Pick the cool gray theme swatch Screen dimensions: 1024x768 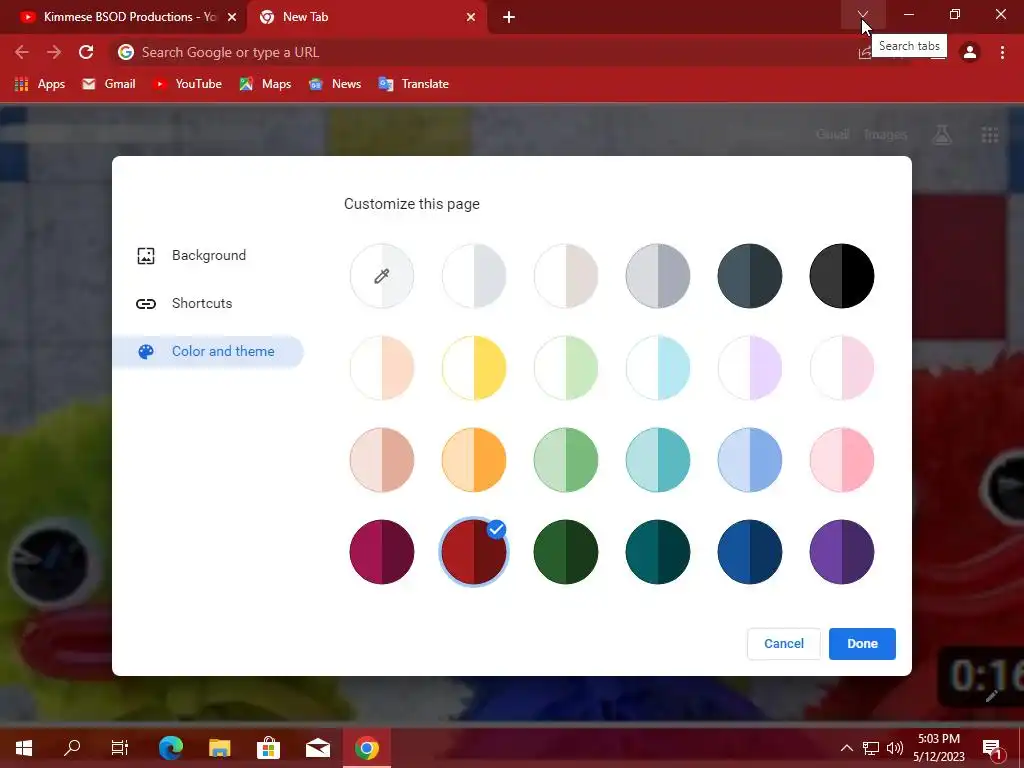[658, 276]
